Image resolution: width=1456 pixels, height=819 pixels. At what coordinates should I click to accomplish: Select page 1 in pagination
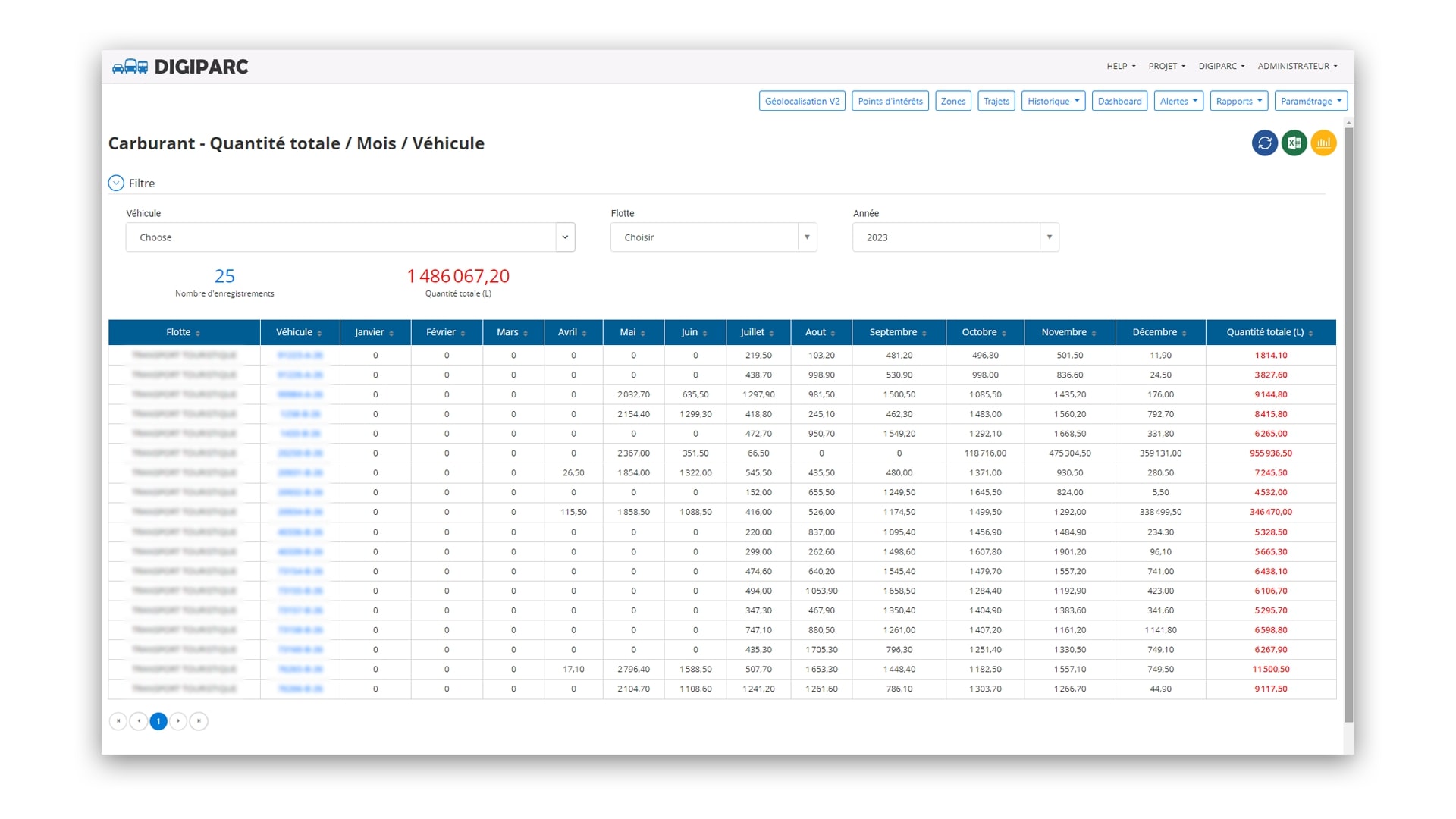tap(158, 721)
